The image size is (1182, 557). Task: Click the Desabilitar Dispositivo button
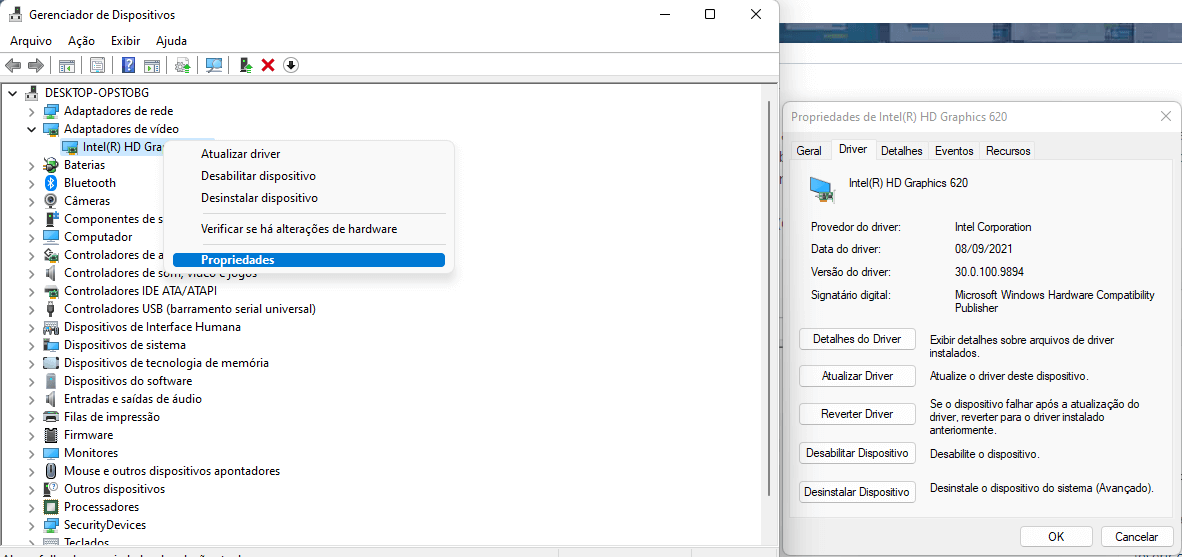(x=857, y=454)
